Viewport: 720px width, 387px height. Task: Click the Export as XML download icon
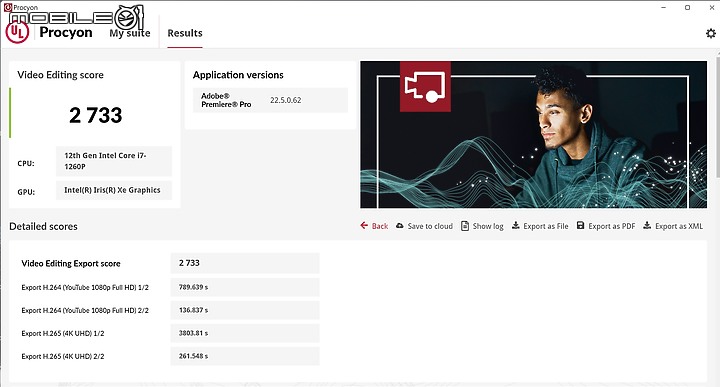point(647,225)
